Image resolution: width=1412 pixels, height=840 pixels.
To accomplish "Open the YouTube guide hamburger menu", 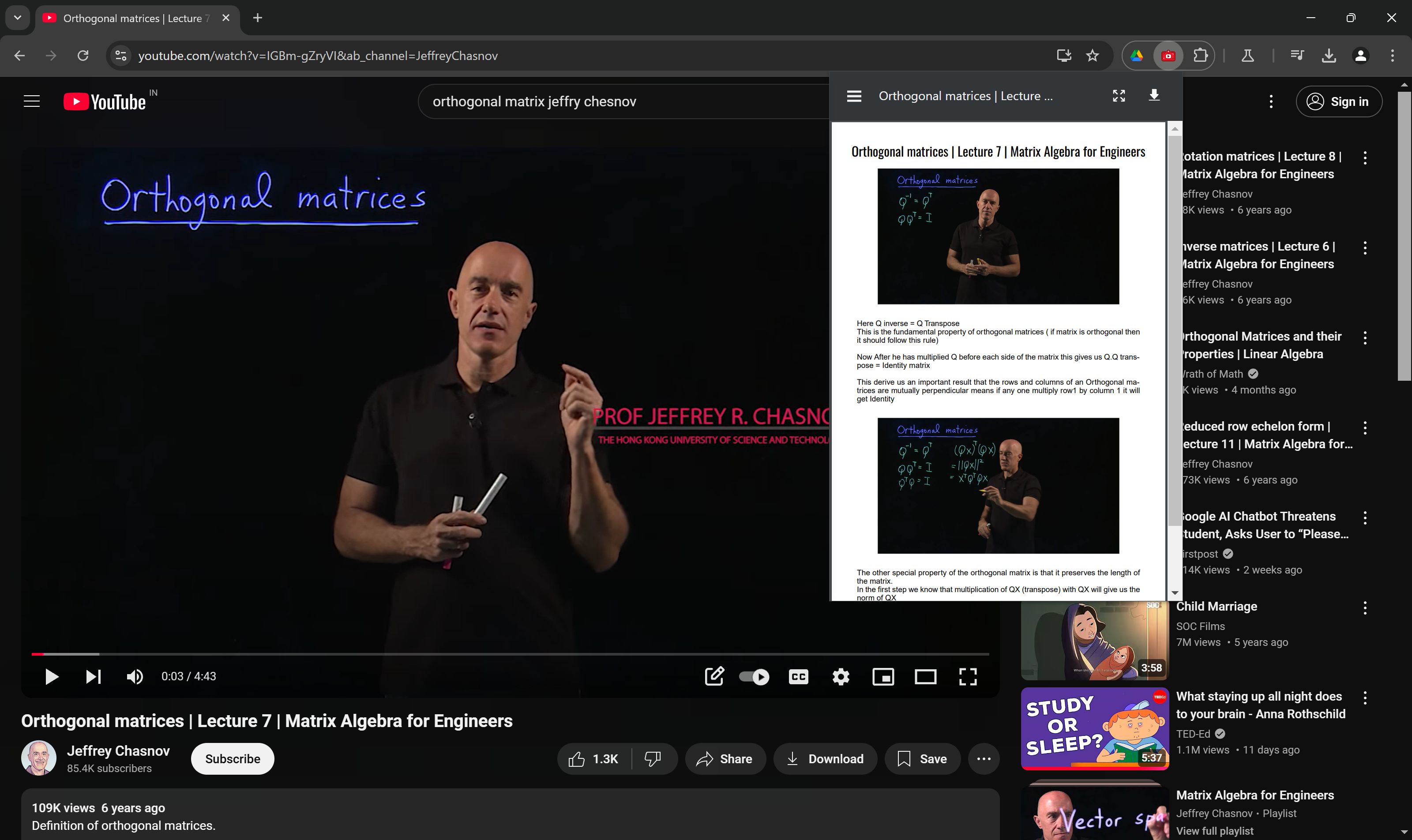I will [x=32, y=101].
